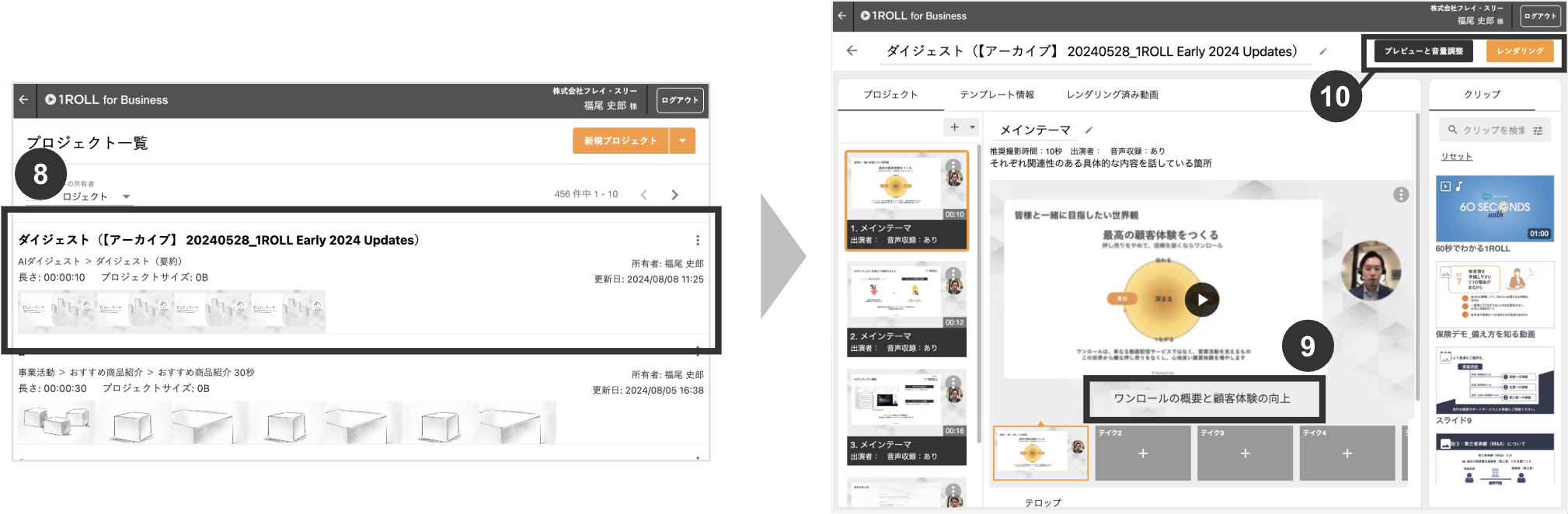Edit the caption ワンロールの概要と顧客体験の向上

point(1203,398)
